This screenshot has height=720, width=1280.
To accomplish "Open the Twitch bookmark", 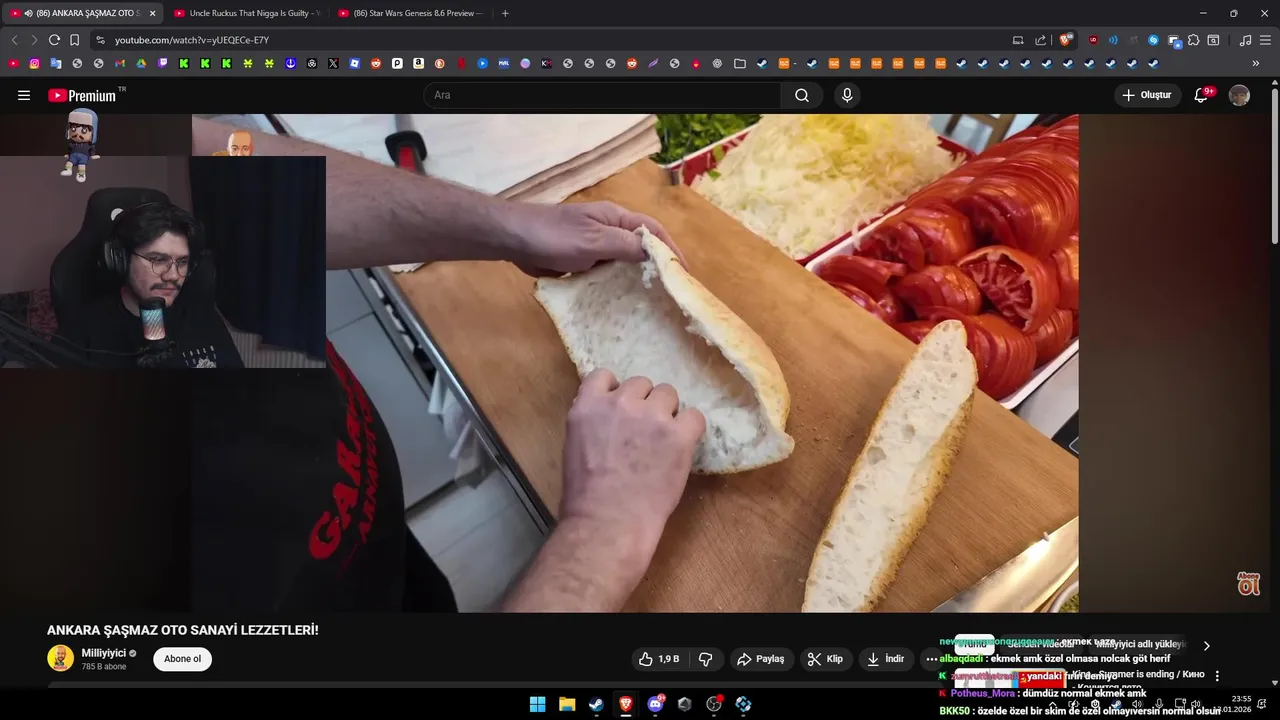I will pyautogui.click(x=163, y=63).
